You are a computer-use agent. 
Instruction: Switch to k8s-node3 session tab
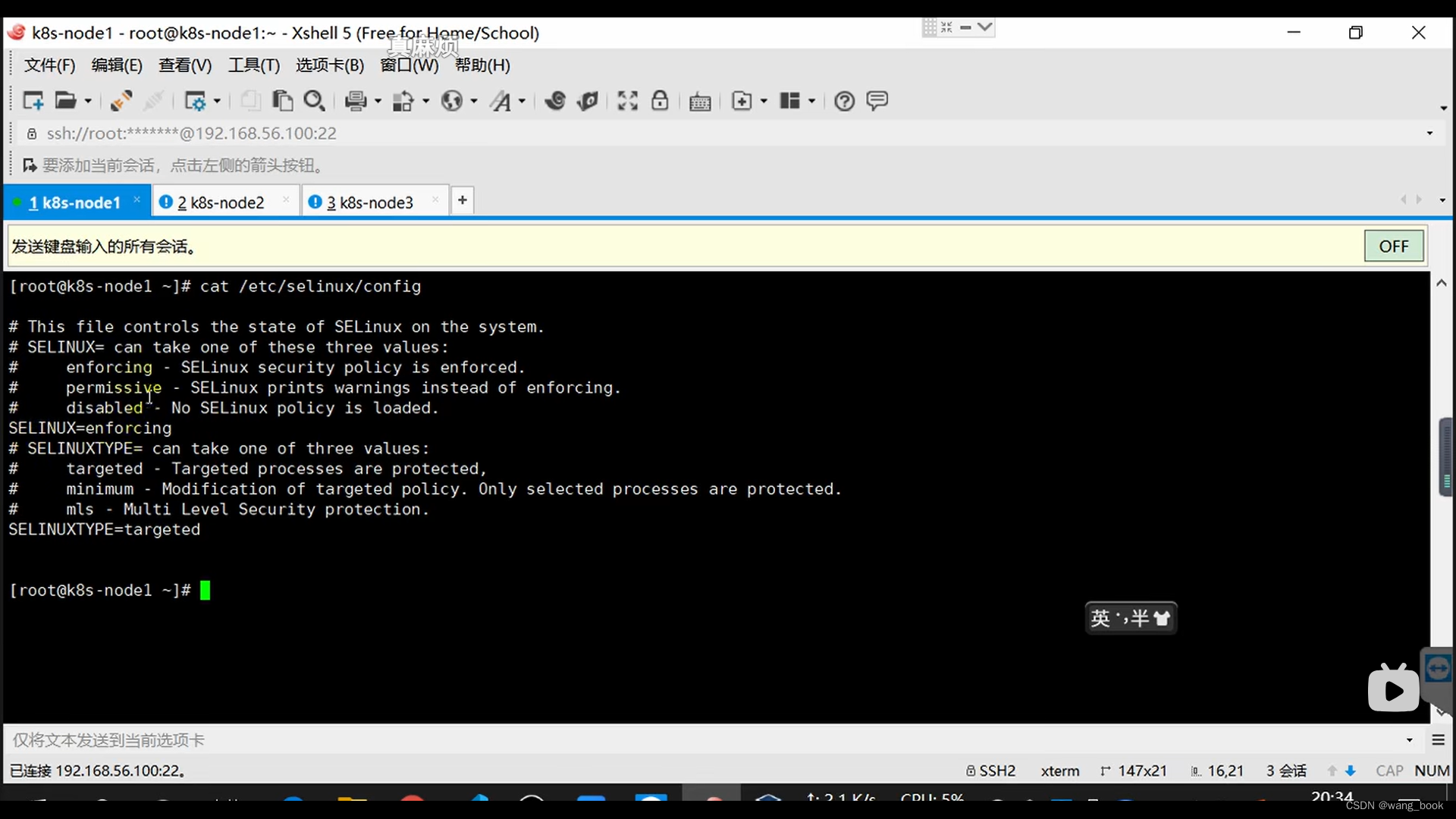coord(369,202)
